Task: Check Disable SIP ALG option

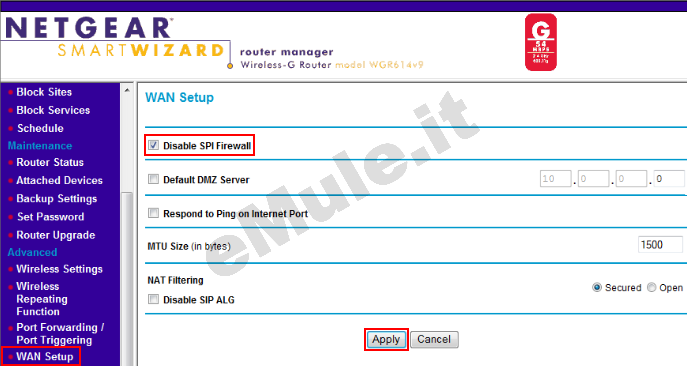Action: tap(153, 299)
